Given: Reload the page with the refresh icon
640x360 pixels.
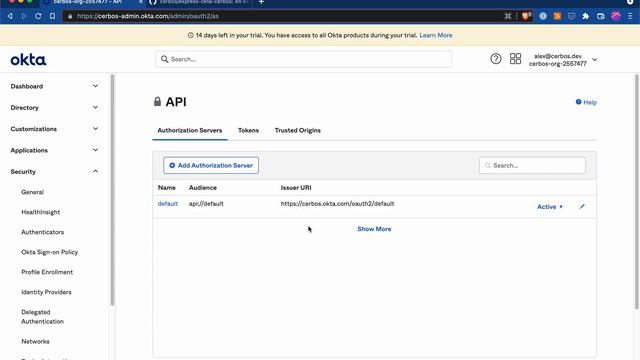Looking at the screenshot, I should [x=38, y=16].
